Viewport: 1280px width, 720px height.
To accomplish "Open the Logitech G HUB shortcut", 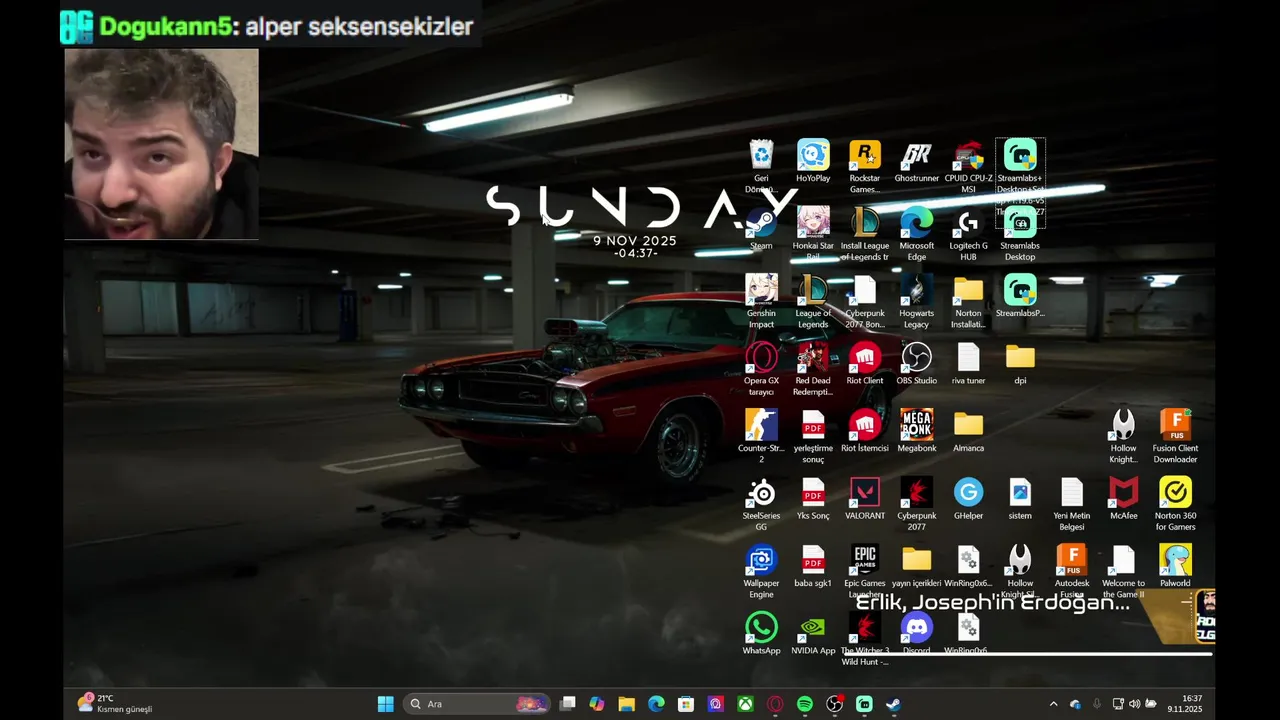I will click(968, 234).
